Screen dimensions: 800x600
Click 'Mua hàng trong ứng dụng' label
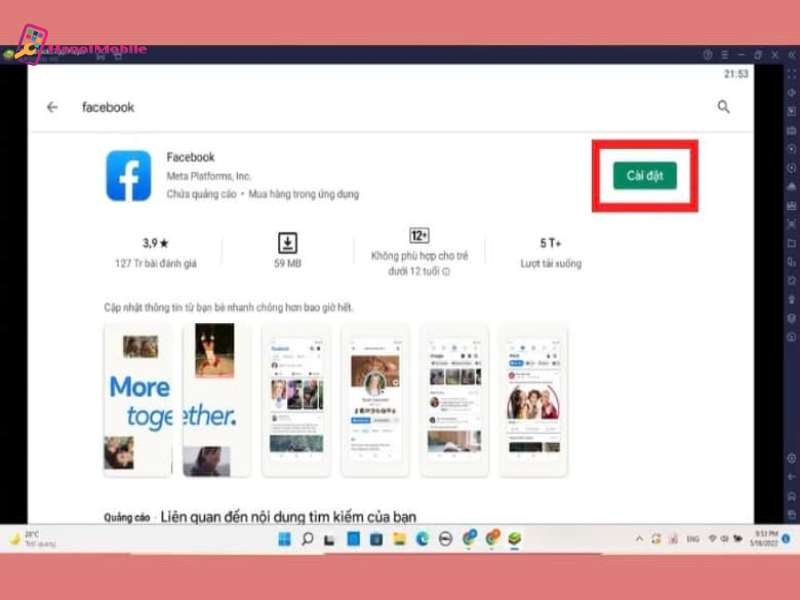[304, 194]
